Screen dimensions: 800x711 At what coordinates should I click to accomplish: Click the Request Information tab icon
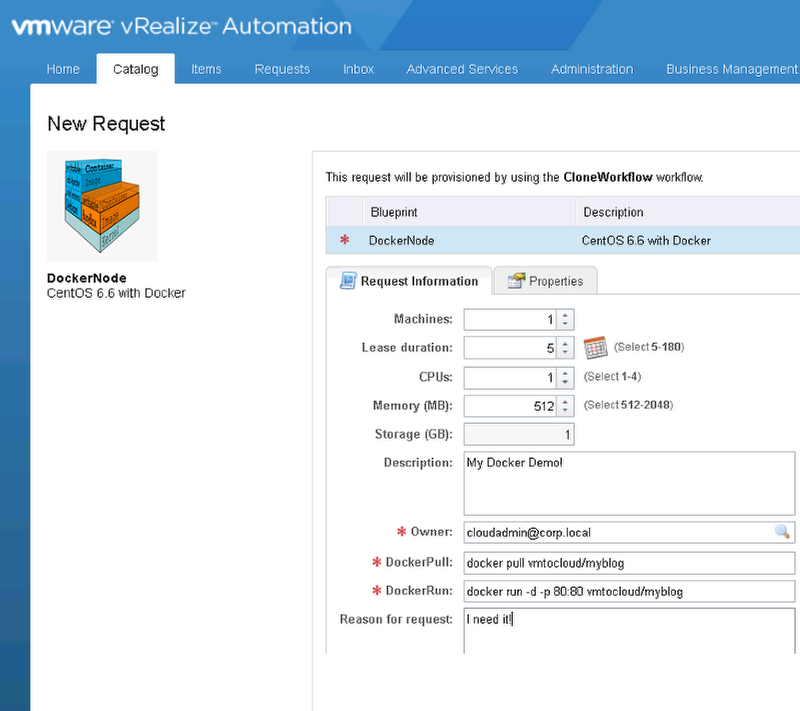[x=348, y=281]
